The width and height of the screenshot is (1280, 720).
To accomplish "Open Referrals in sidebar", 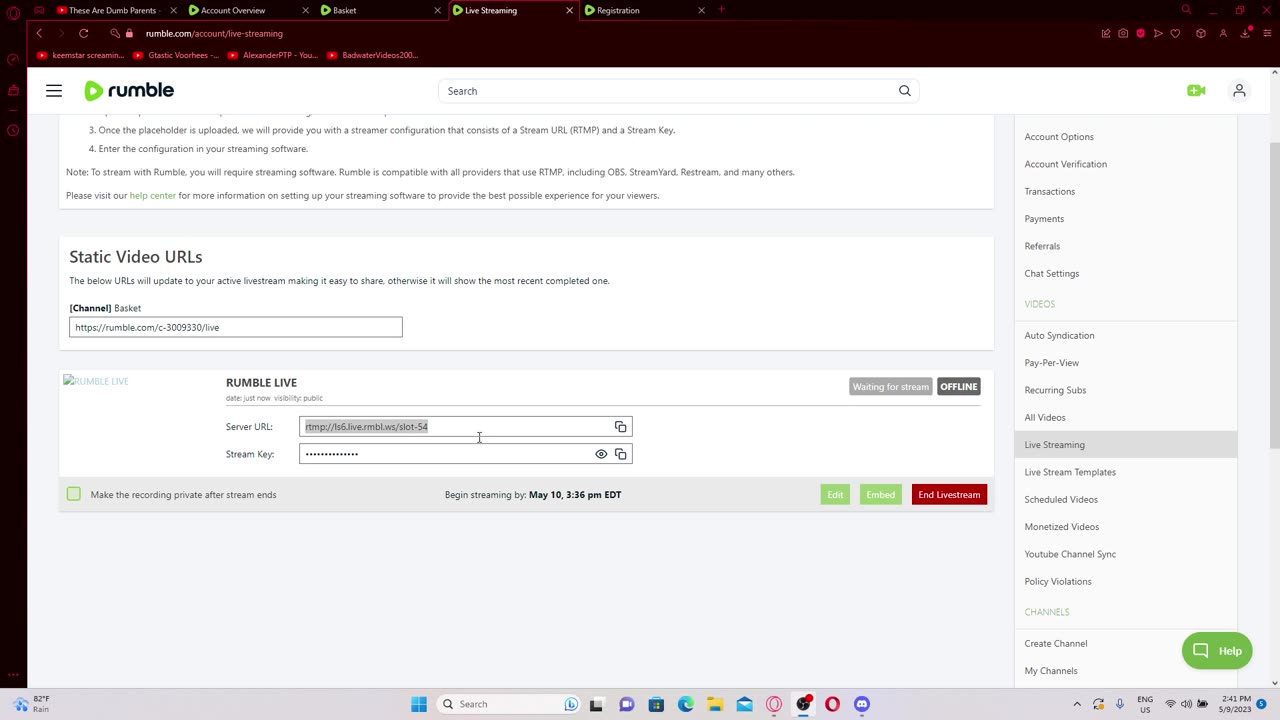I will point(1042,246).
